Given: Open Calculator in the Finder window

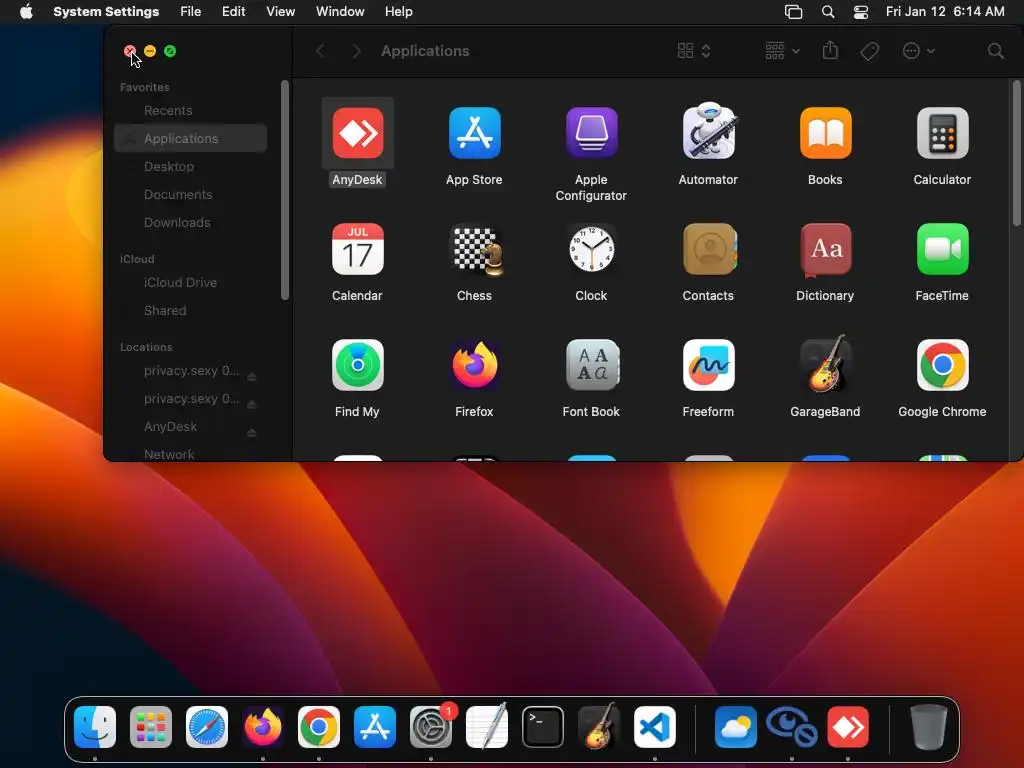Looking at the screenshot, I should (942, 133).
